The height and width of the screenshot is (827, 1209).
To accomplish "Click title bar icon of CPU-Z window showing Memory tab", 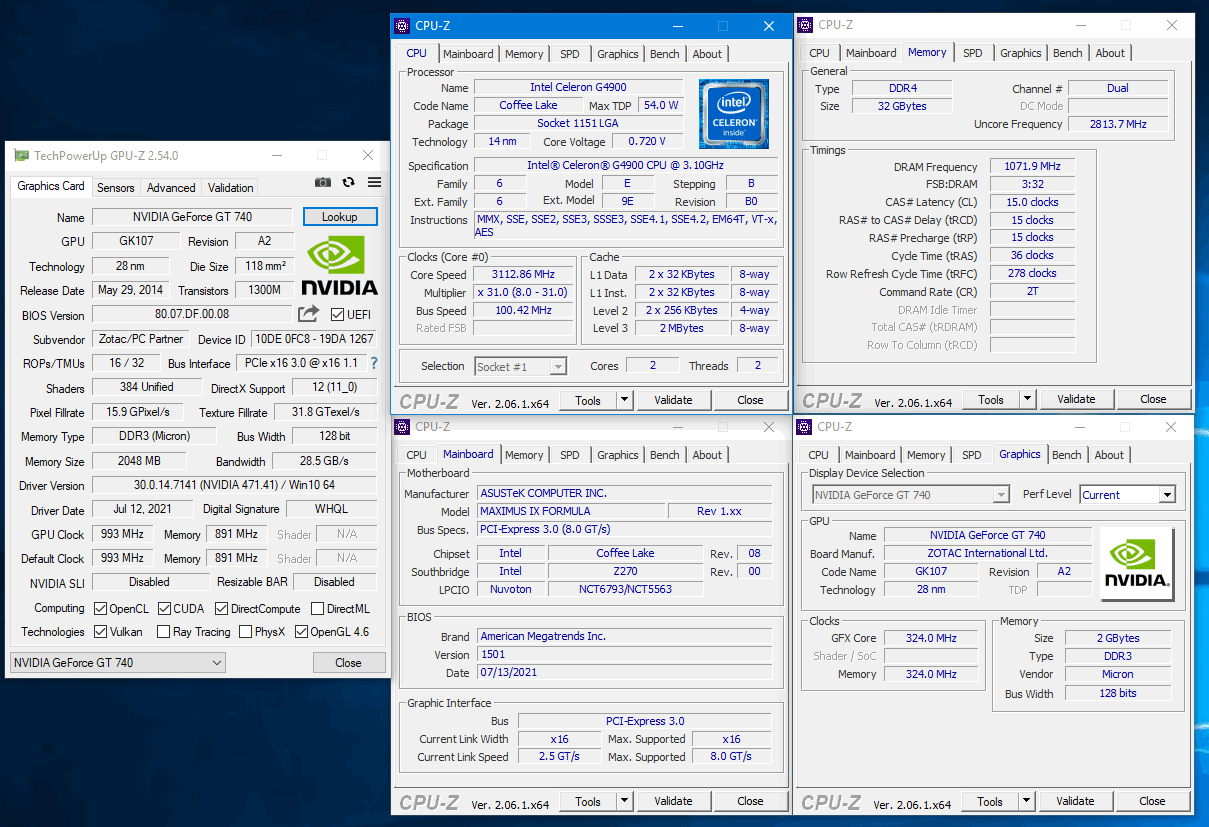I will [x=805, y=25].
